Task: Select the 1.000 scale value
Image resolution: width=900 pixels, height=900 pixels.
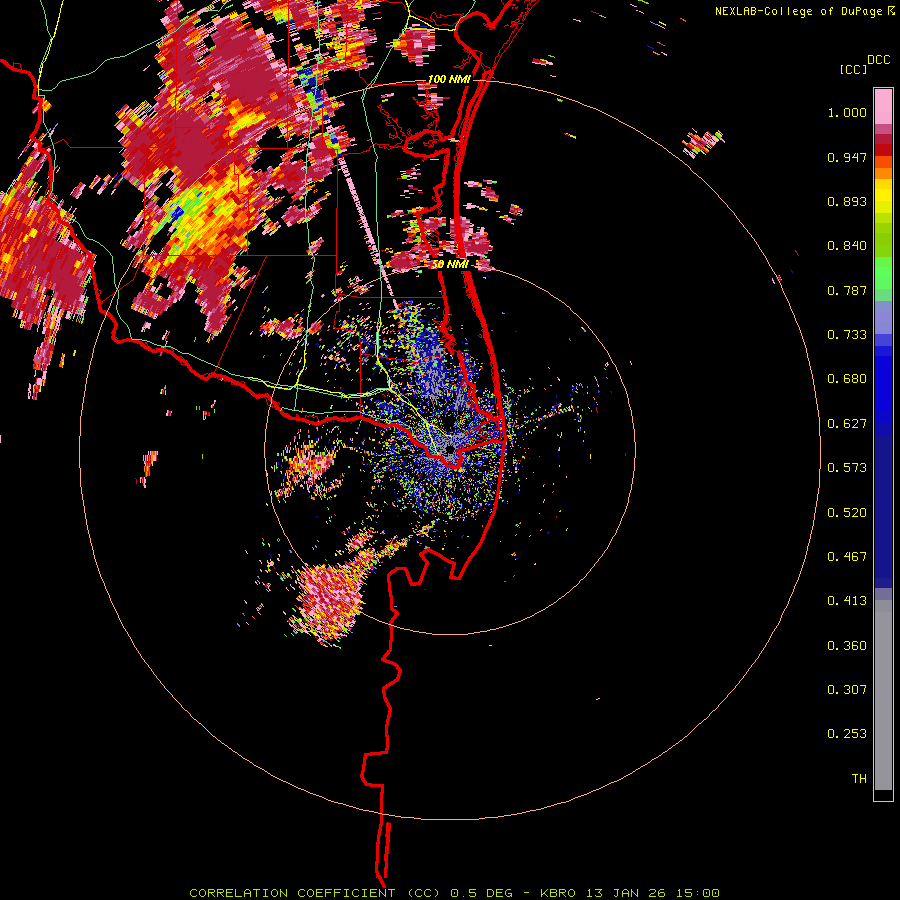Action: [x=847, y=112]
